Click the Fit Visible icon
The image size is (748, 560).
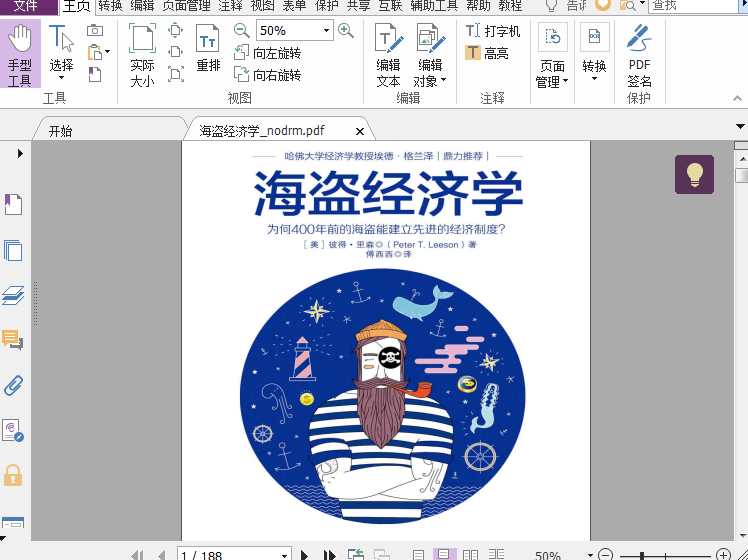point(176,74)
